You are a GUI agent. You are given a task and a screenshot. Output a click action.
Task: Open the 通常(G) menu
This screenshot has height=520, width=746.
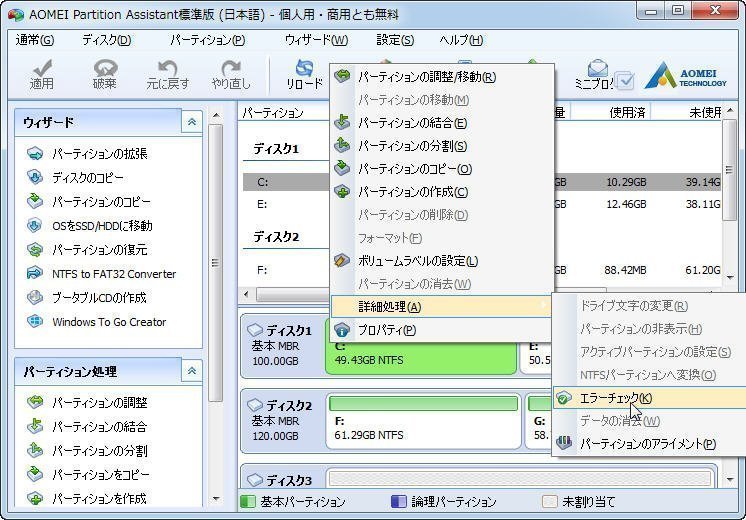coord(35,40)
